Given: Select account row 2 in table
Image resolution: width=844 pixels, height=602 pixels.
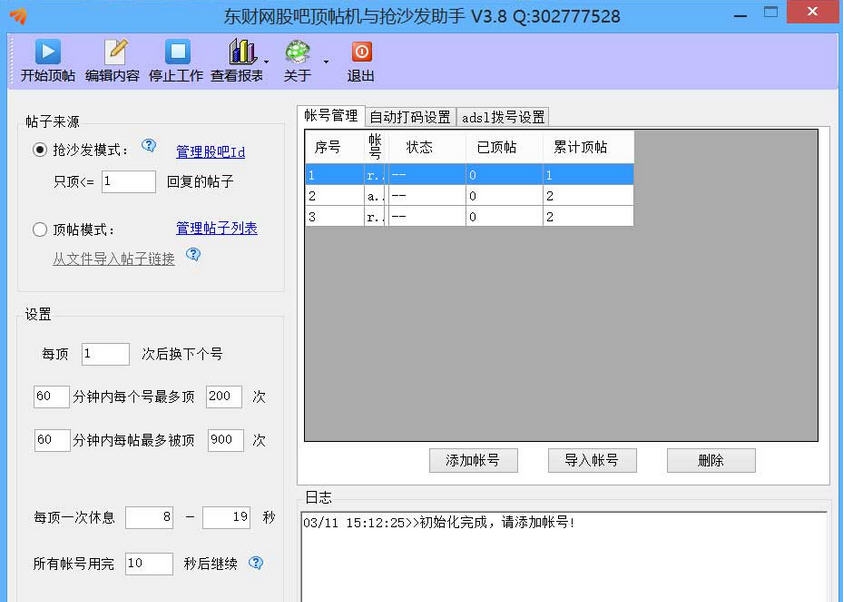Looking at the screenshot, I should (469, 195).
